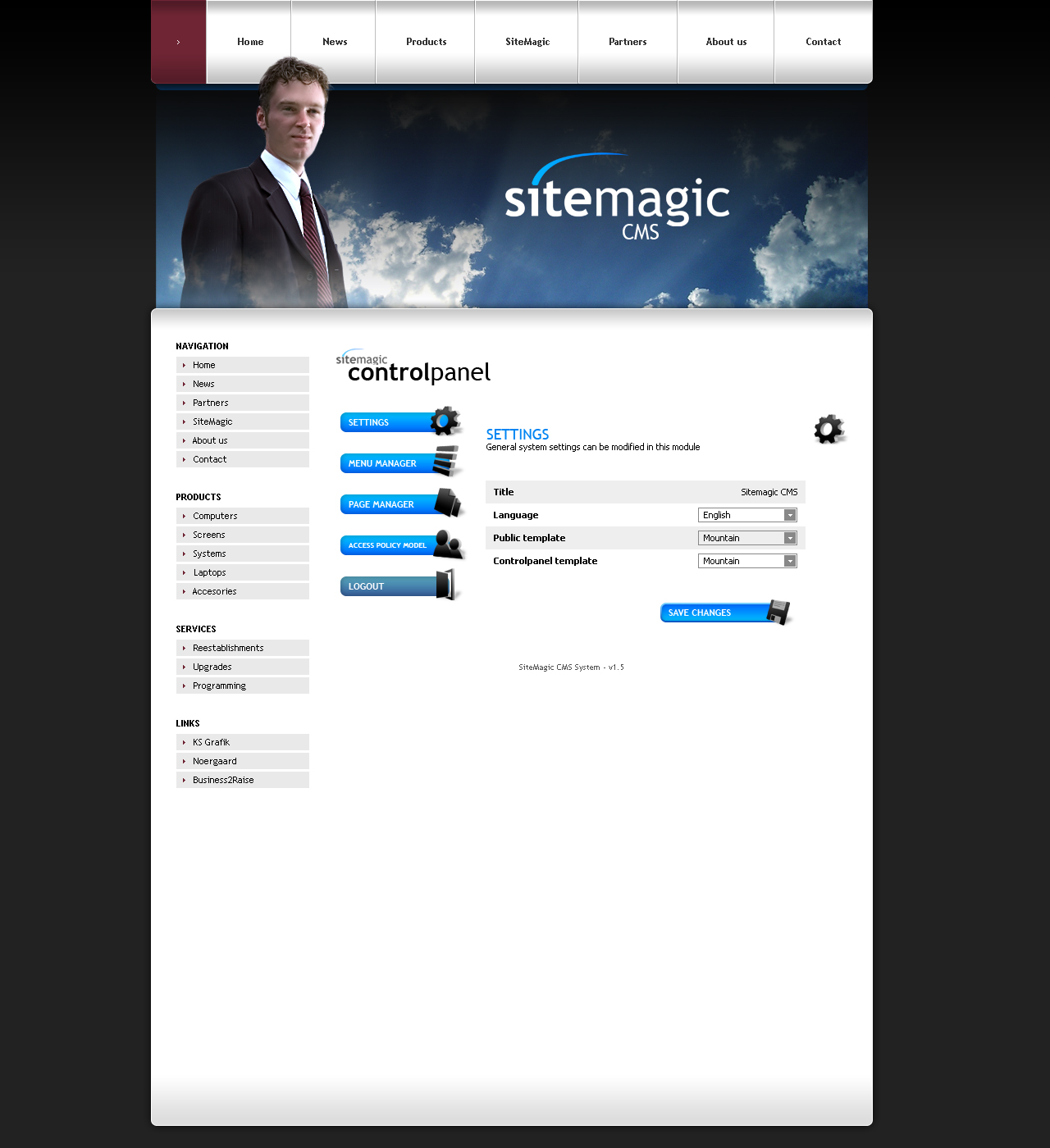The image size is (1050, 1148).
Task: Open the Language dropdown
Action: pyautogui.click(x=747, y=515)
